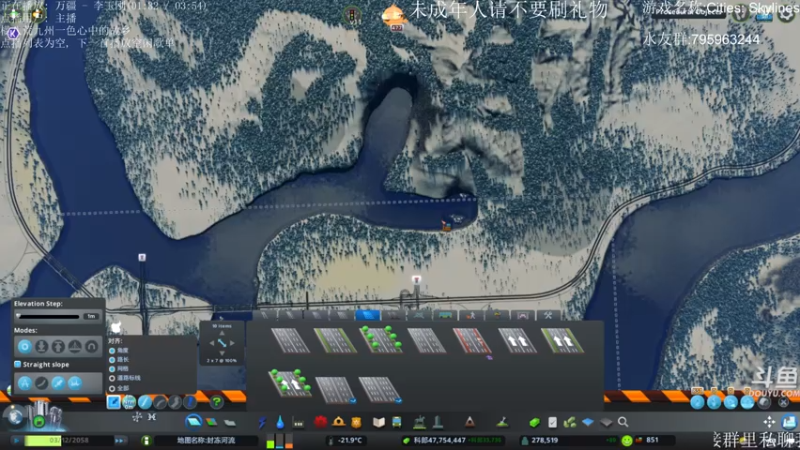The width and height of the screenshot is (800, 450).
Task: Open the Police badge icon
Action: 356,422
